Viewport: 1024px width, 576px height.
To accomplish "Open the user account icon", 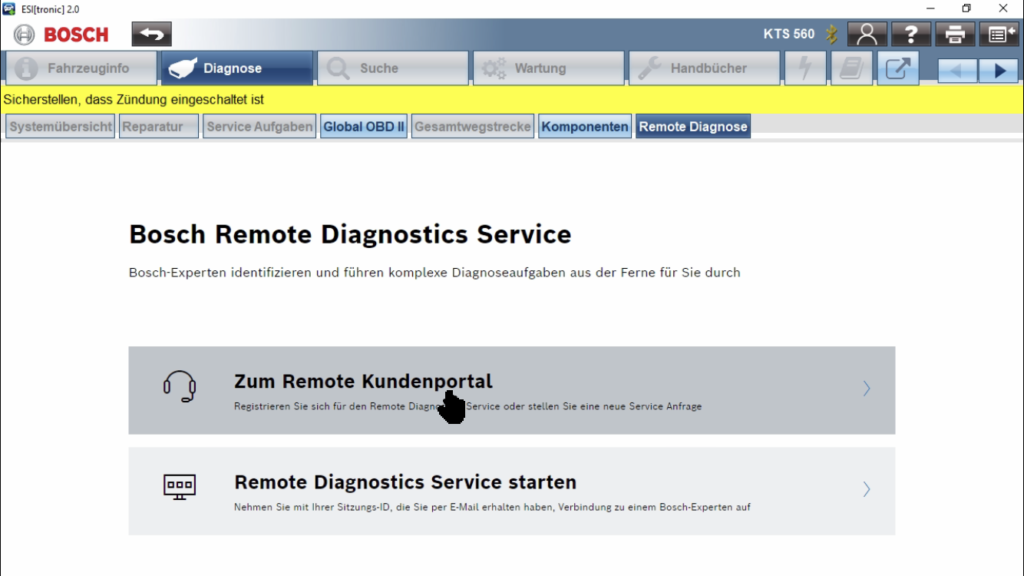I will [x=867, y=34].
